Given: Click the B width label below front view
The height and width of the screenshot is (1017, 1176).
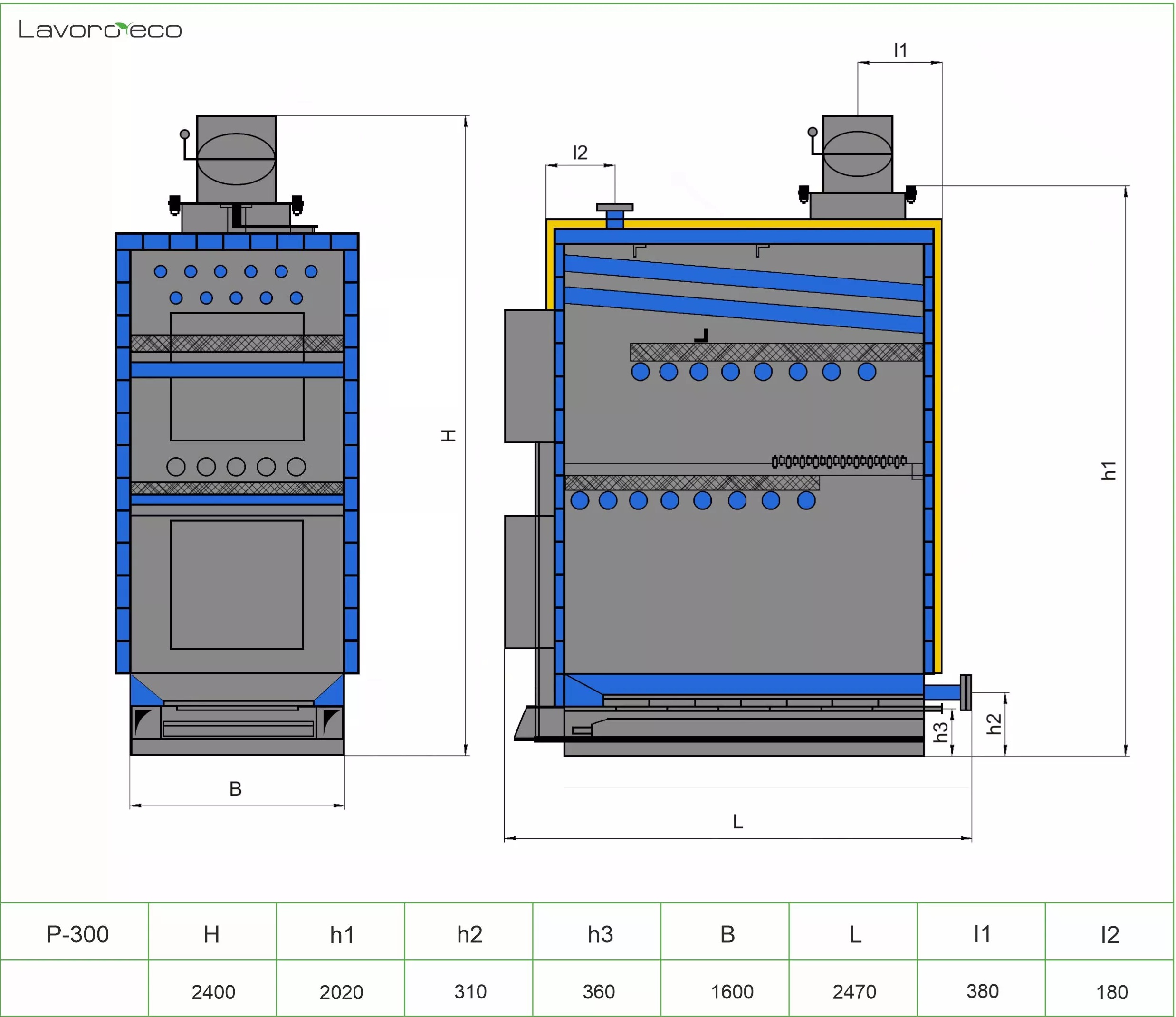Looking at the screenshot, I should (x=236, y=789).
